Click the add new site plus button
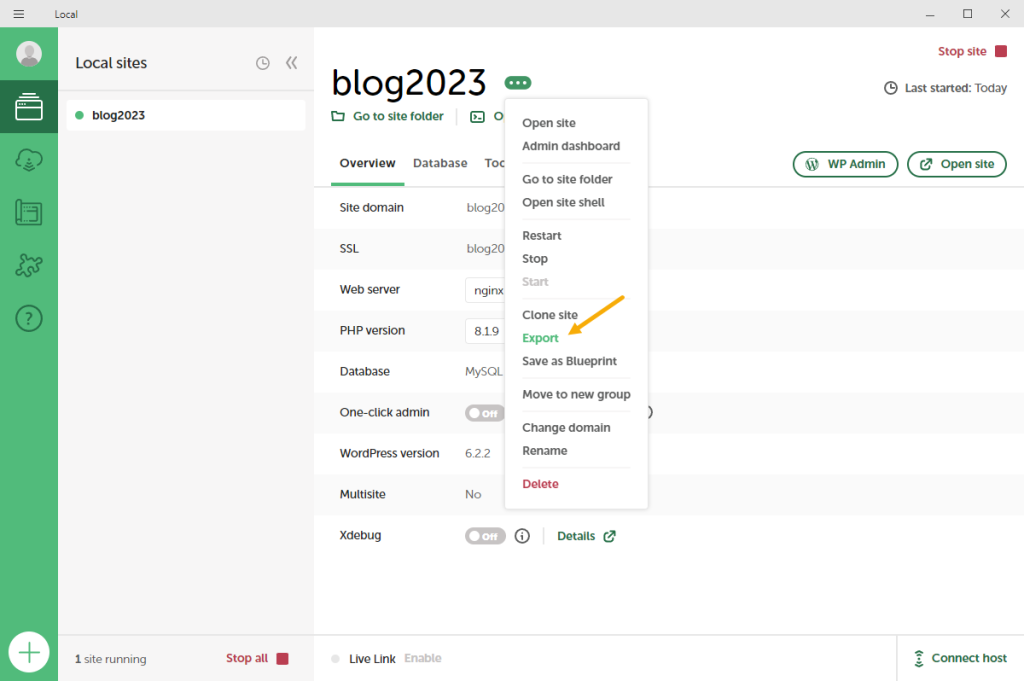The height and width of the screenshot is (681, 1024). (x=29, y=653)
